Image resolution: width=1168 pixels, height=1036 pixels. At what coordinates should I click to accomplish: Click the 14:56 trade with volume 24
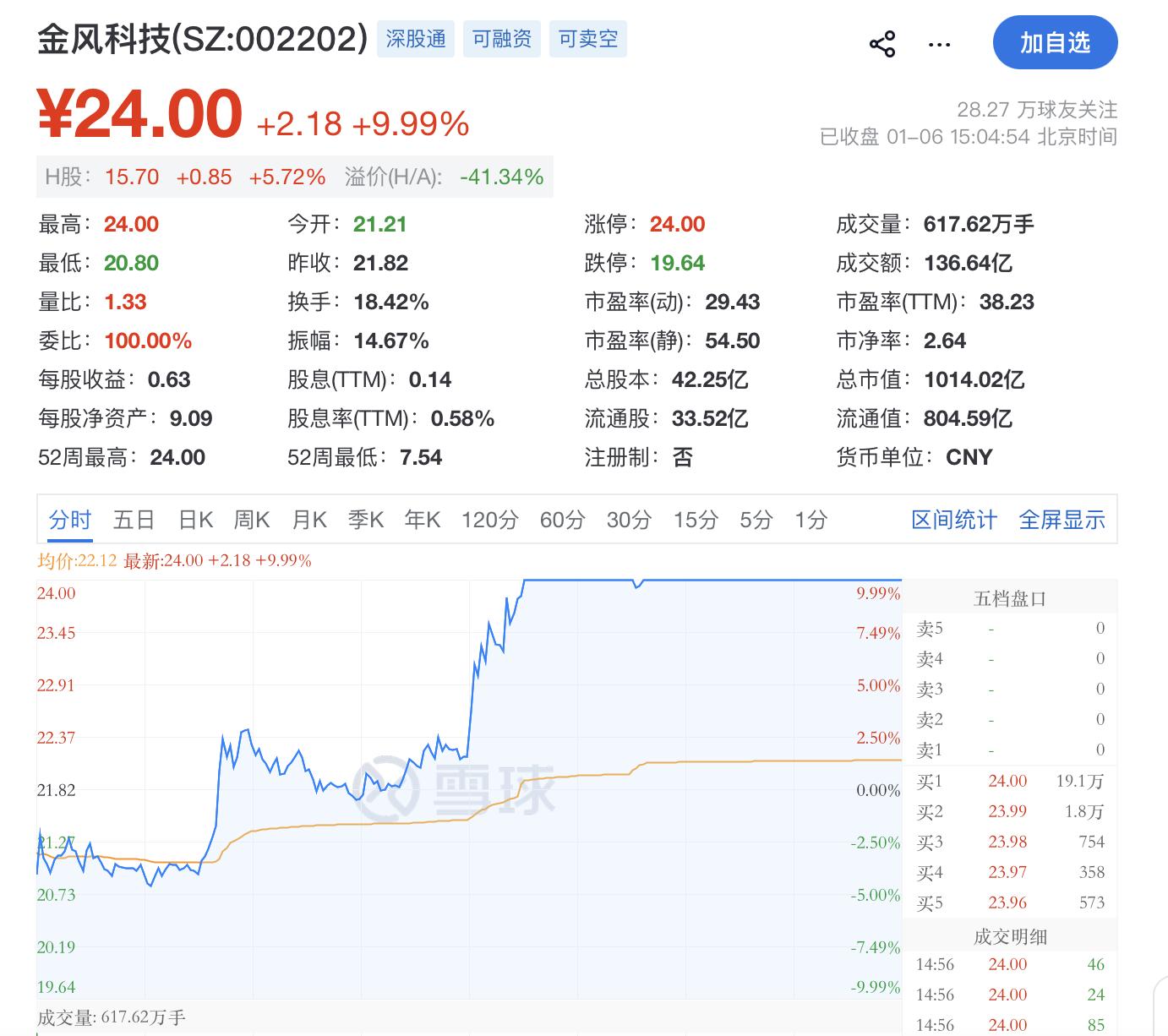[x=1010, y=995]
